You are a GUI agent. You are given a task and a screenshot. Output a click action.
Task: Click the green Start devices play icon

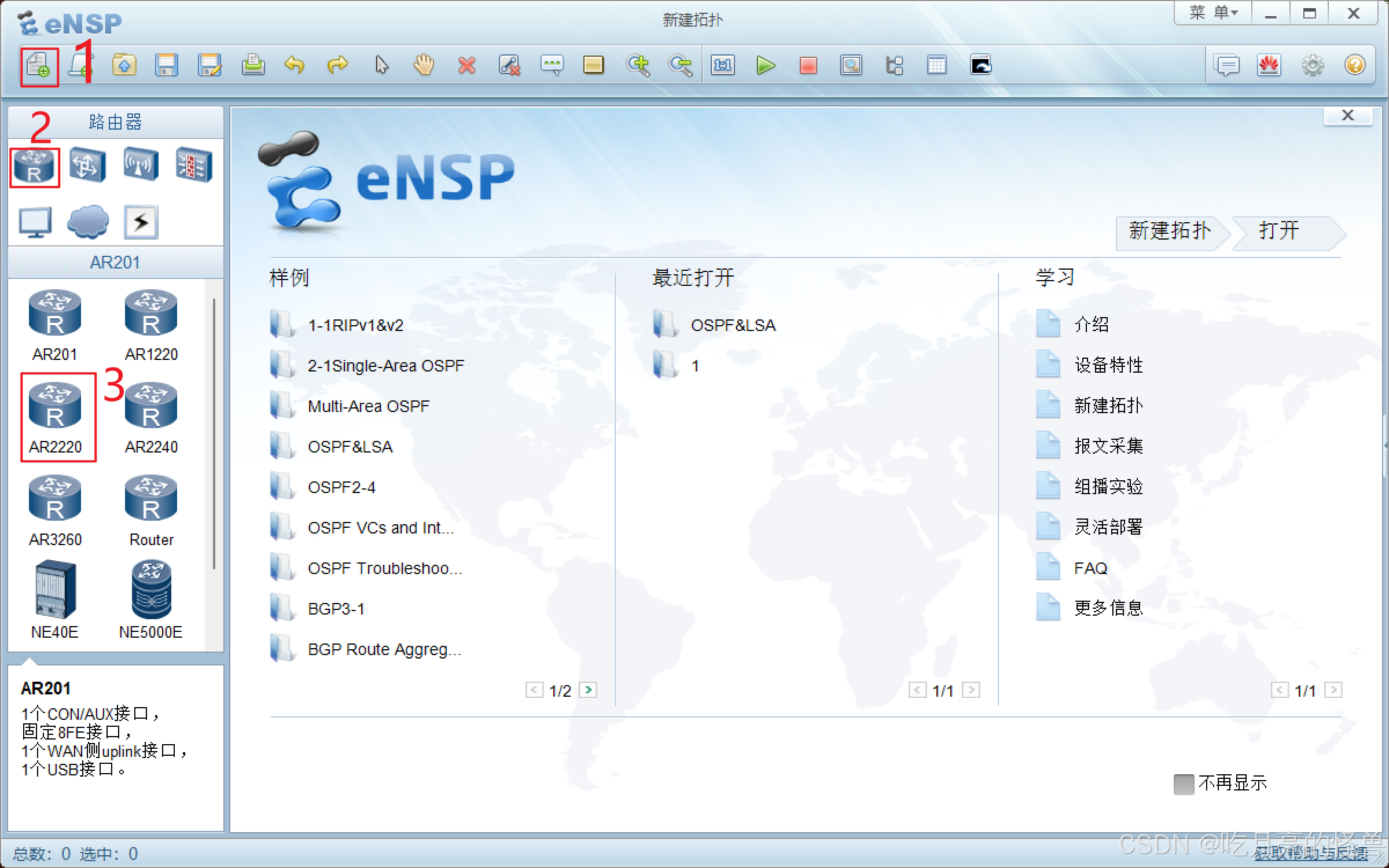coord(766,65)
